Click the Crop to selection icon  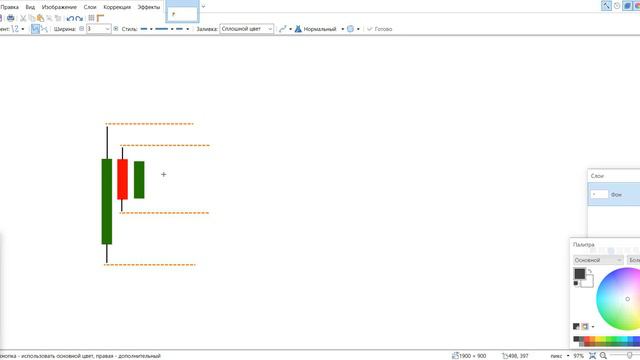pyautogui.click(x=49, y=18)
